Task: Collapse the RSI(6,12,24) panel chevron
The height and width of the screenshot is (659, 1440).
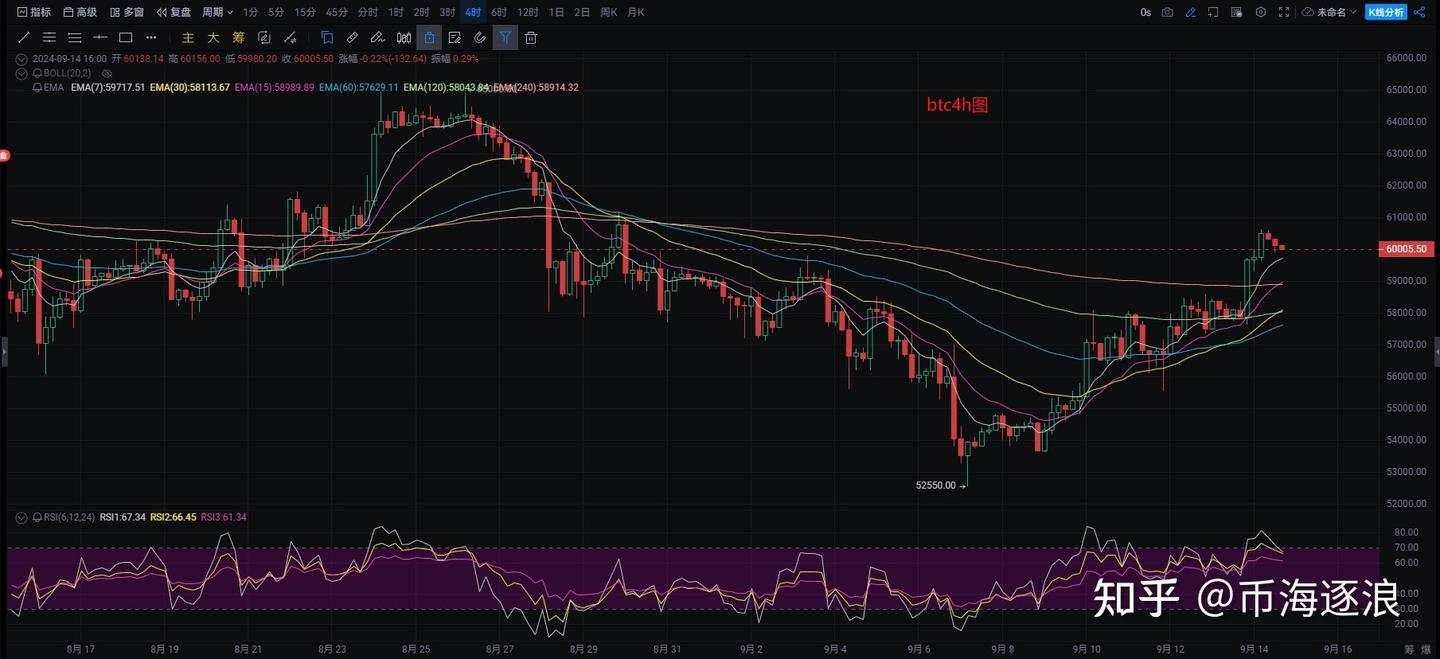Action: pos(21,517)
